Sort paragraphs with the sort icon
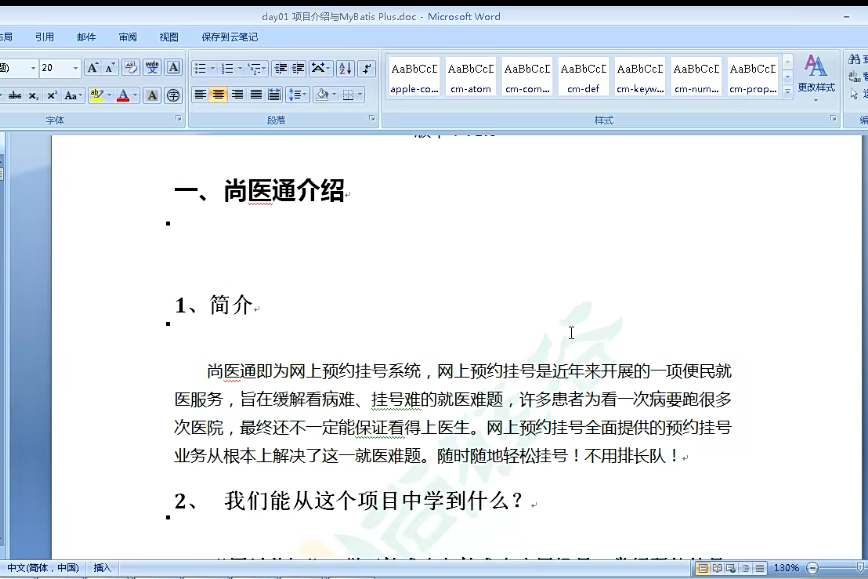868x579 pixels. 343,68
